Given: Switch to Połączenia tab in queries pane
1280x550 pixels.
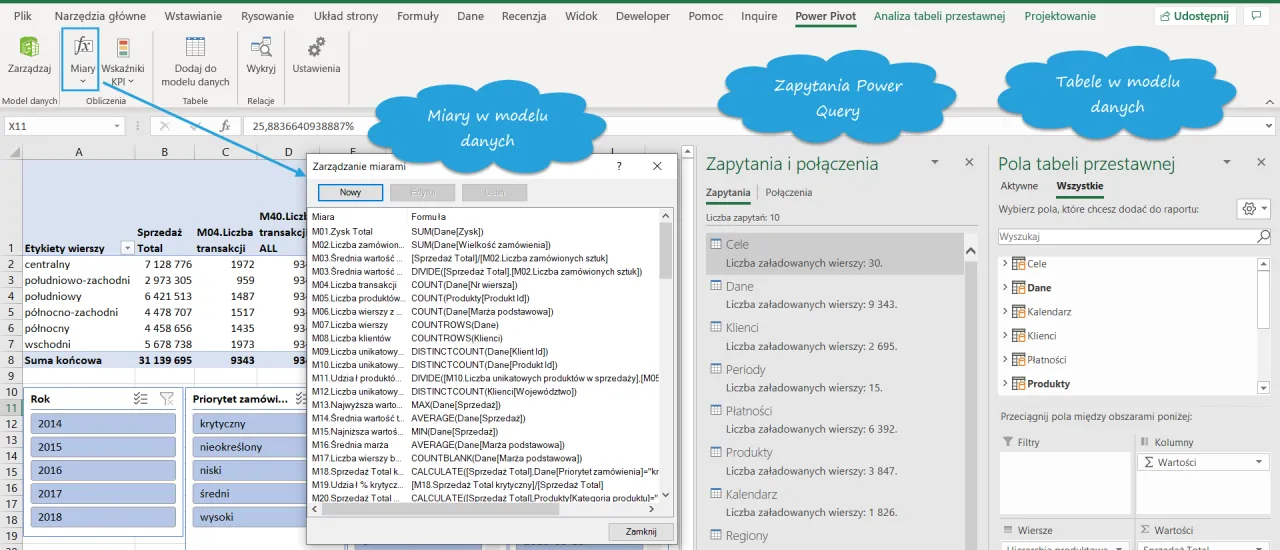Looking at the screenshot, I should coord(789,193).
